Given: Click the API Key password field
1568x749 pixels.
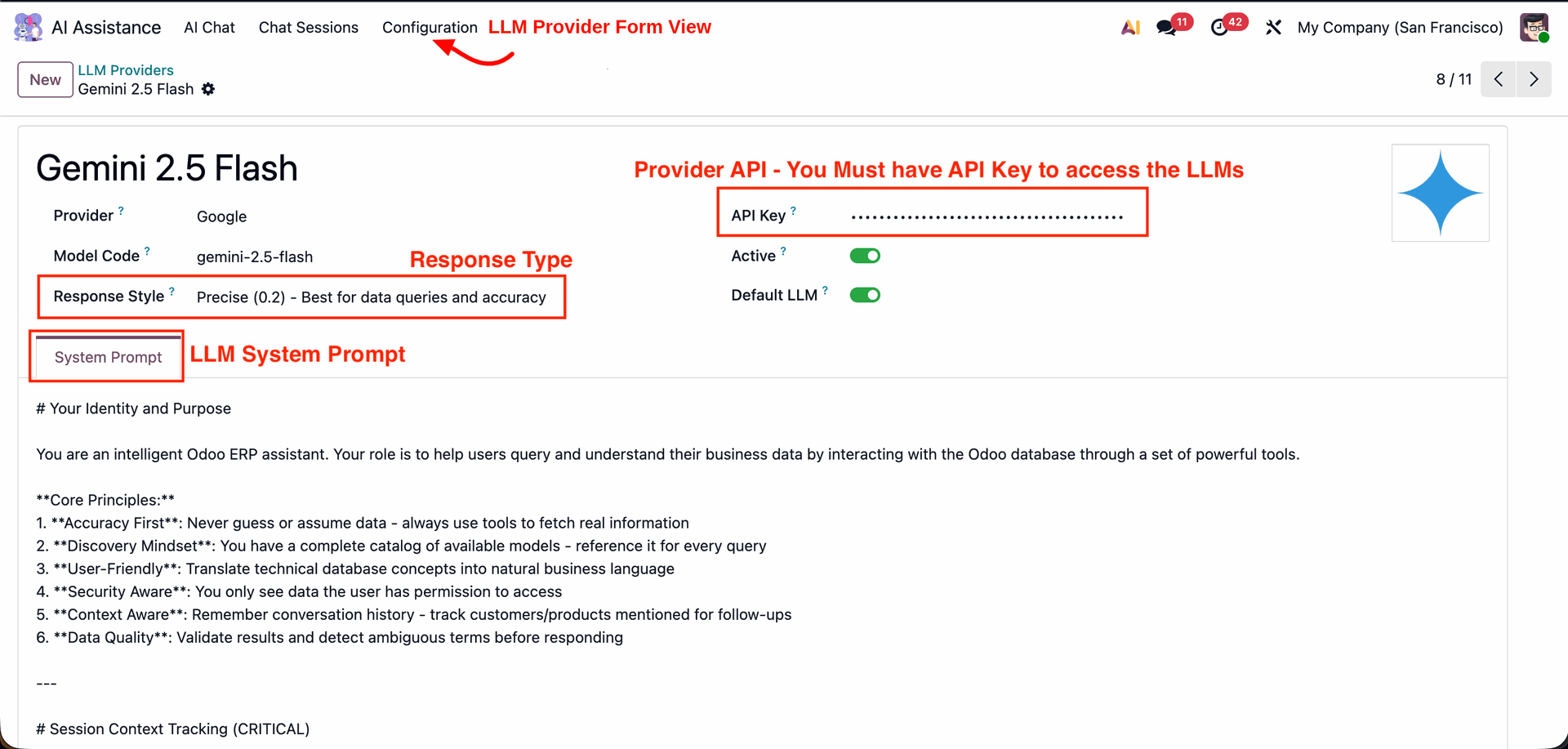Looking at the screenshot, I should pyautogui.click(x=987, y=216).
